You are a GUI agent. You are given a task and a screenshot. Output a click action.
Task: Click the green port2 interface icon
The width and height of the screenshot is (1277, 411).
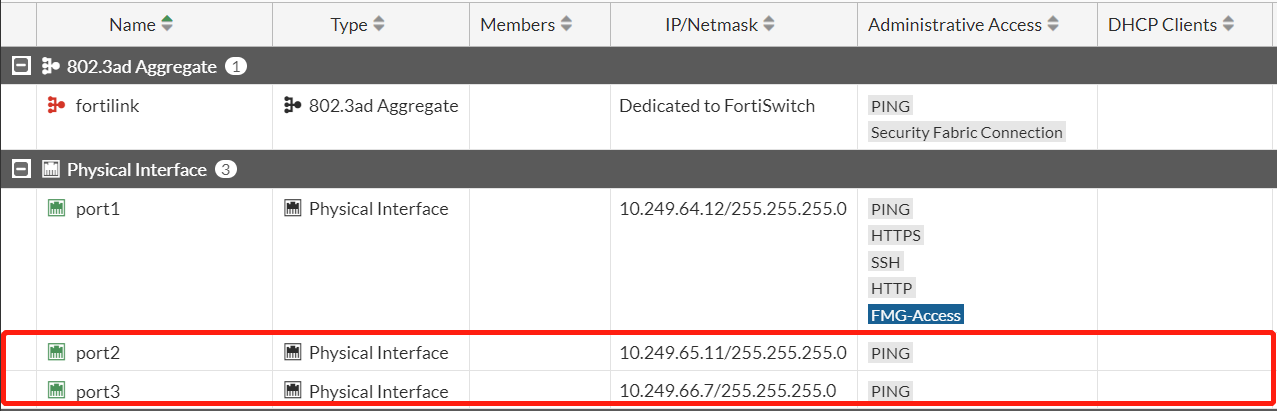[x=57, y=352]
